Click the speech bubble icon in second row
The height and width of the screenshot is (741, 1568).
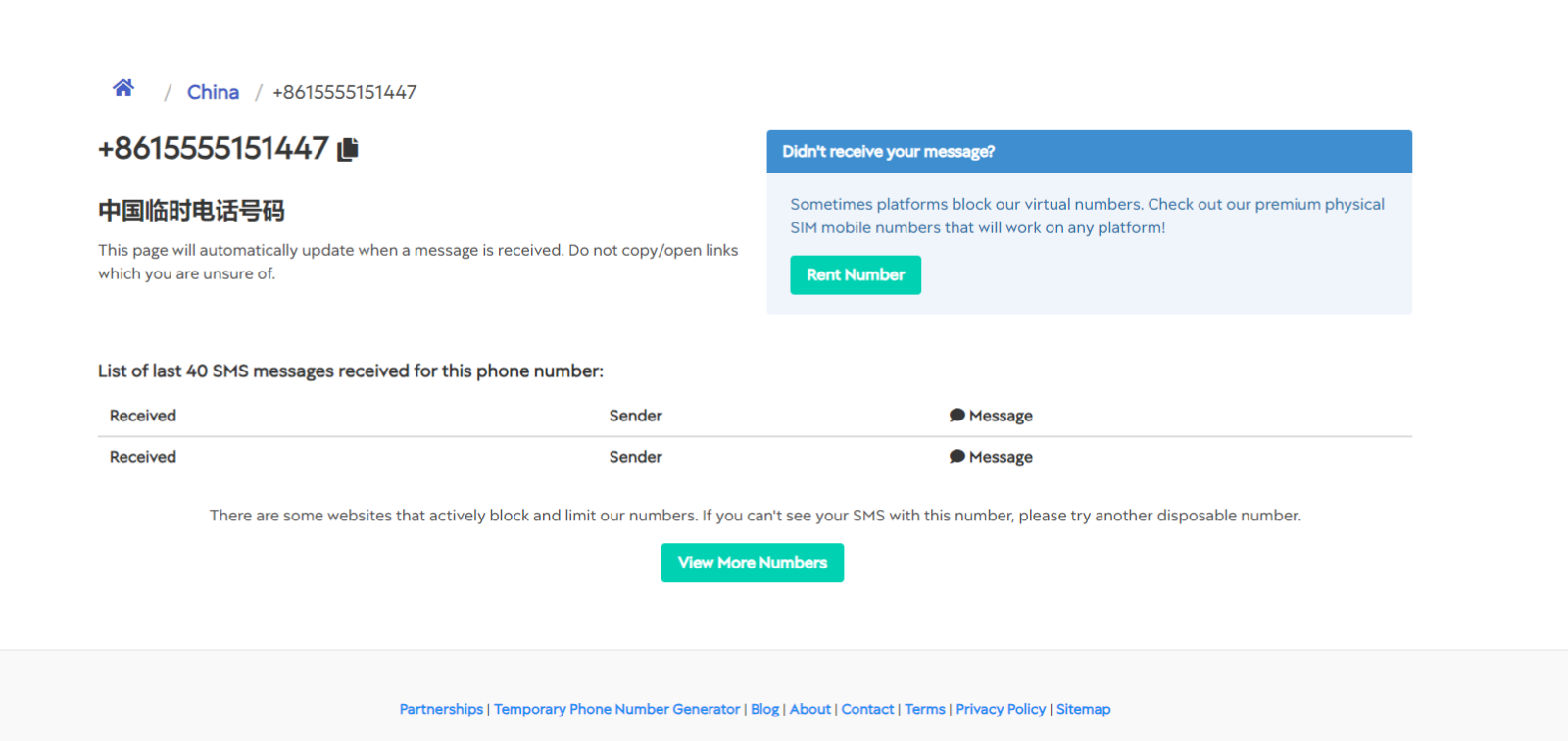957,457
